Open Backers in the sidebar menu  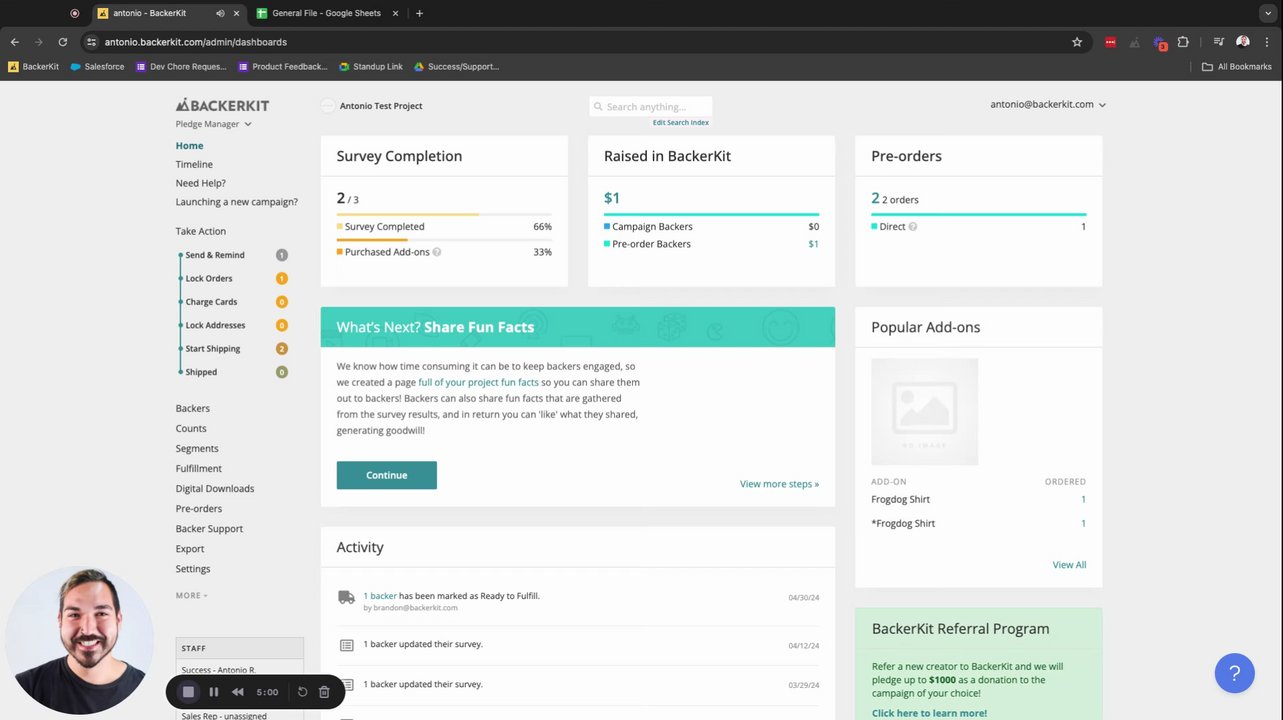point(193,408)
